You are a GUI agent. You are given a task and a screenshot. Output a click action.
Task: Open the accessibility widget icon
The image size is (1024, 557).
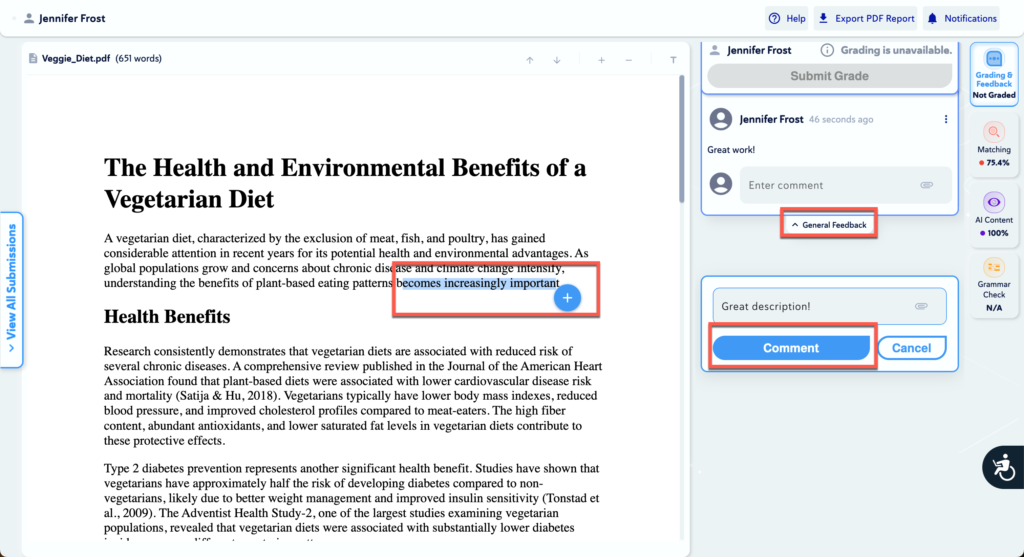(1002, 466)
